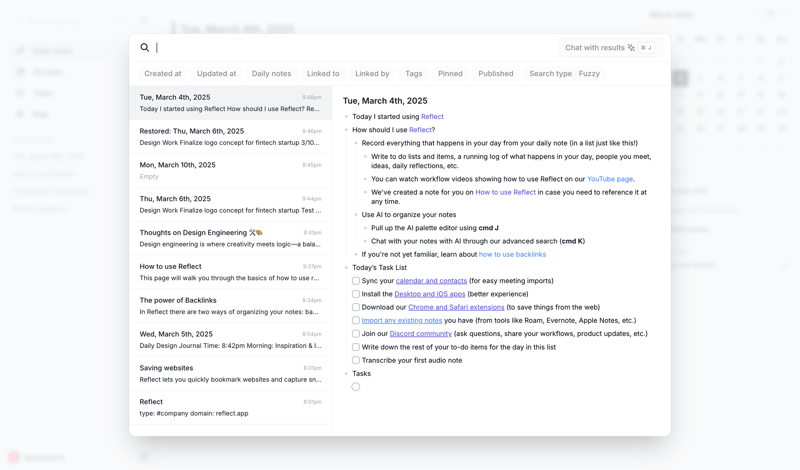This screenshot has width=800, height=470.
Task: Check Import any existing notes task
Action: pyautogui.click(x=356, y=320)
